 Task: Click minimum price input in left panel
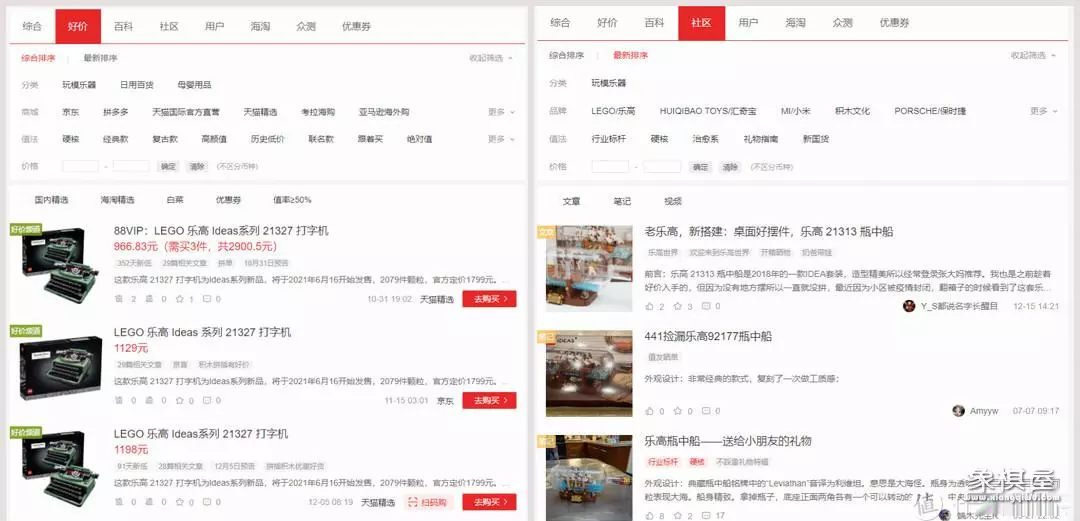(x=80, y=167)
